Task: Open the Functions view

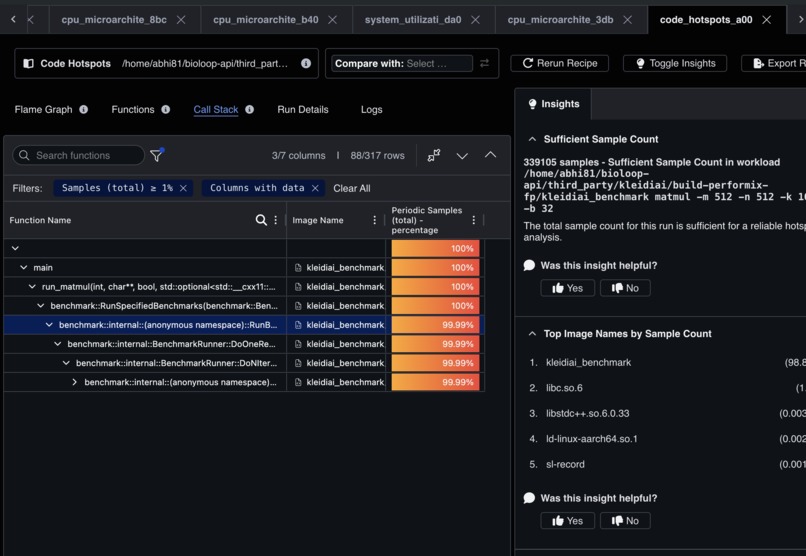Action: pyautogui.click(x=133, y=109)
